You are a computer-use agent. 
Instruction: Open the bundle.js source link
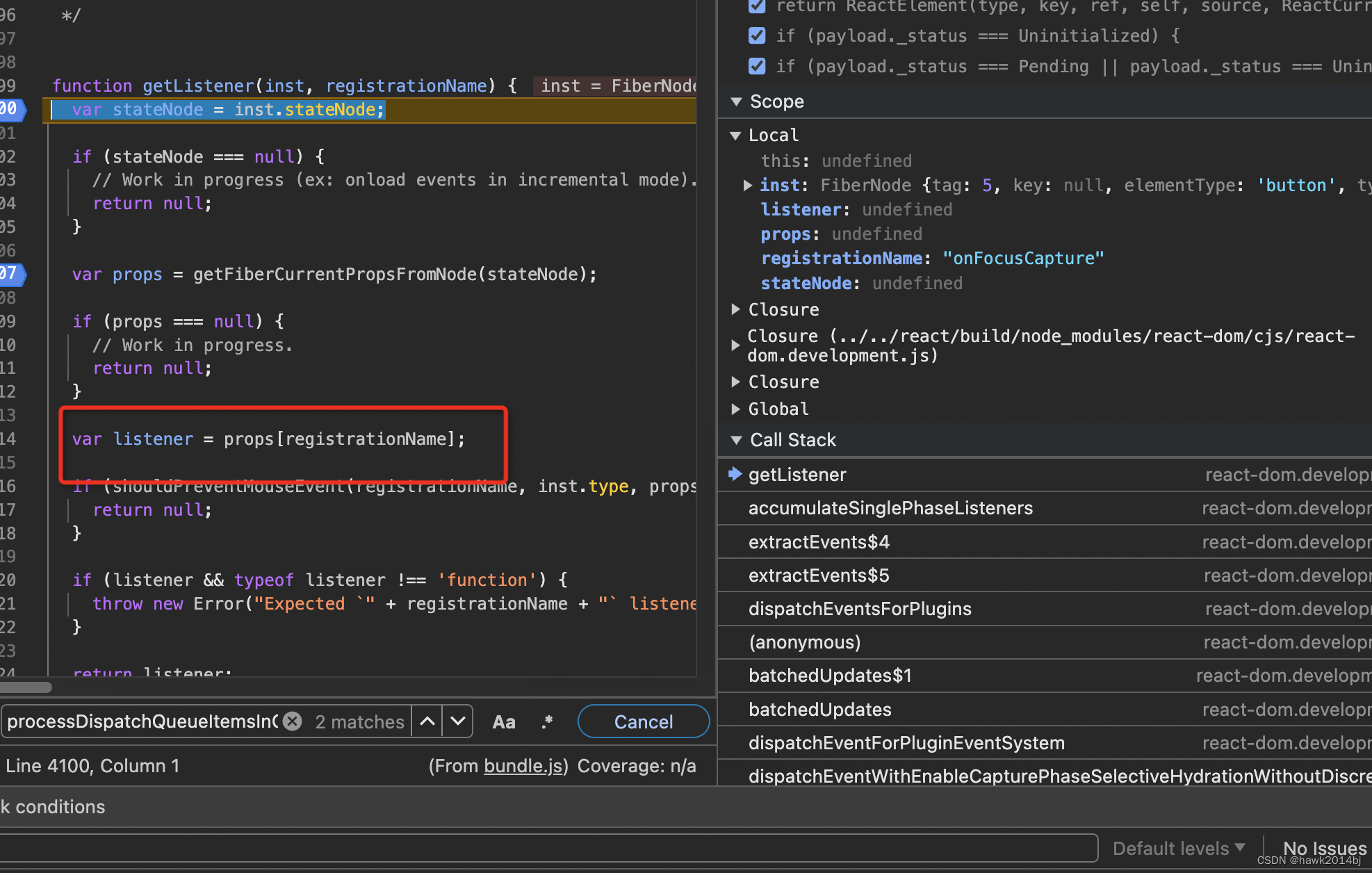523,766
